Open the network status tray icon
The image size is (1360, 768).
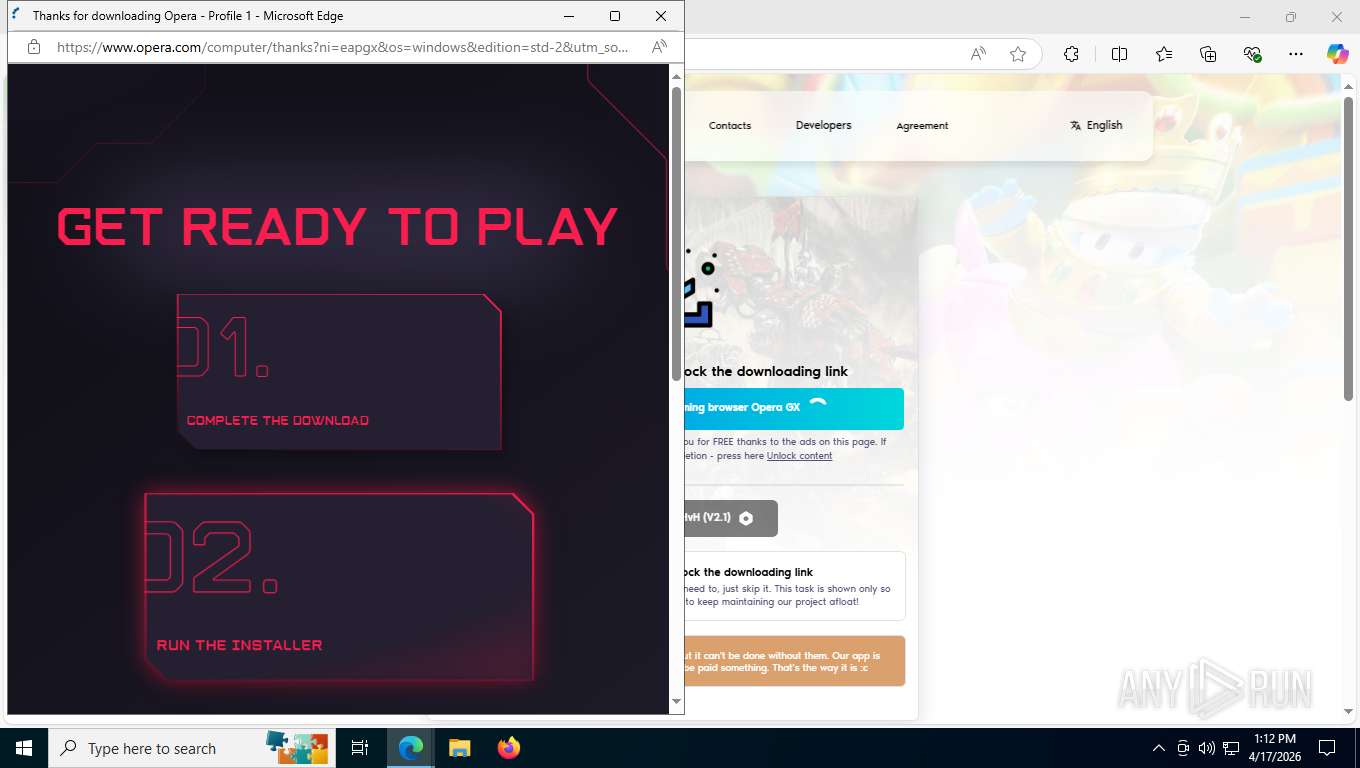(x=1231, y=748)
